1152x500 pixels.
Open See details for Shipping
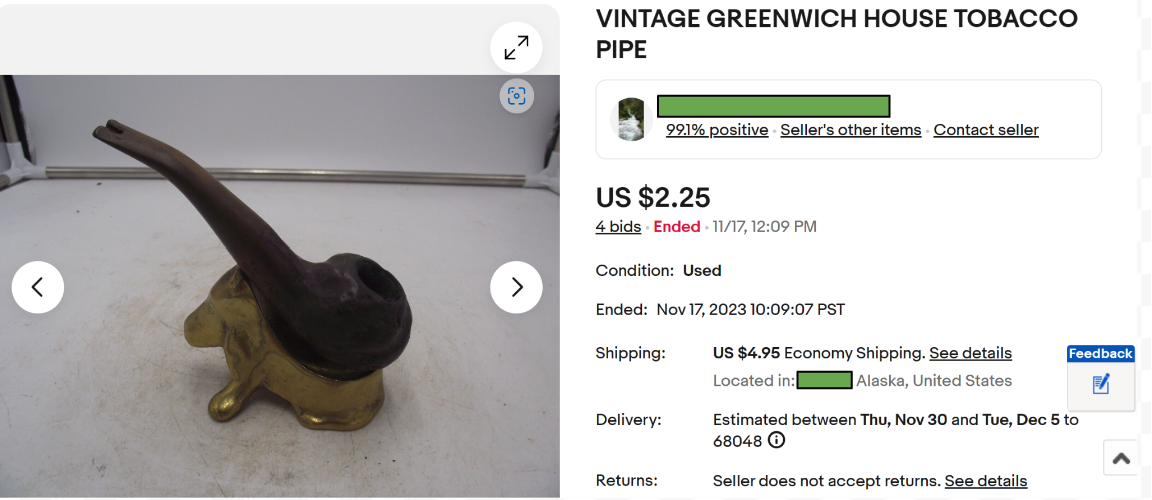pos(970,353)
